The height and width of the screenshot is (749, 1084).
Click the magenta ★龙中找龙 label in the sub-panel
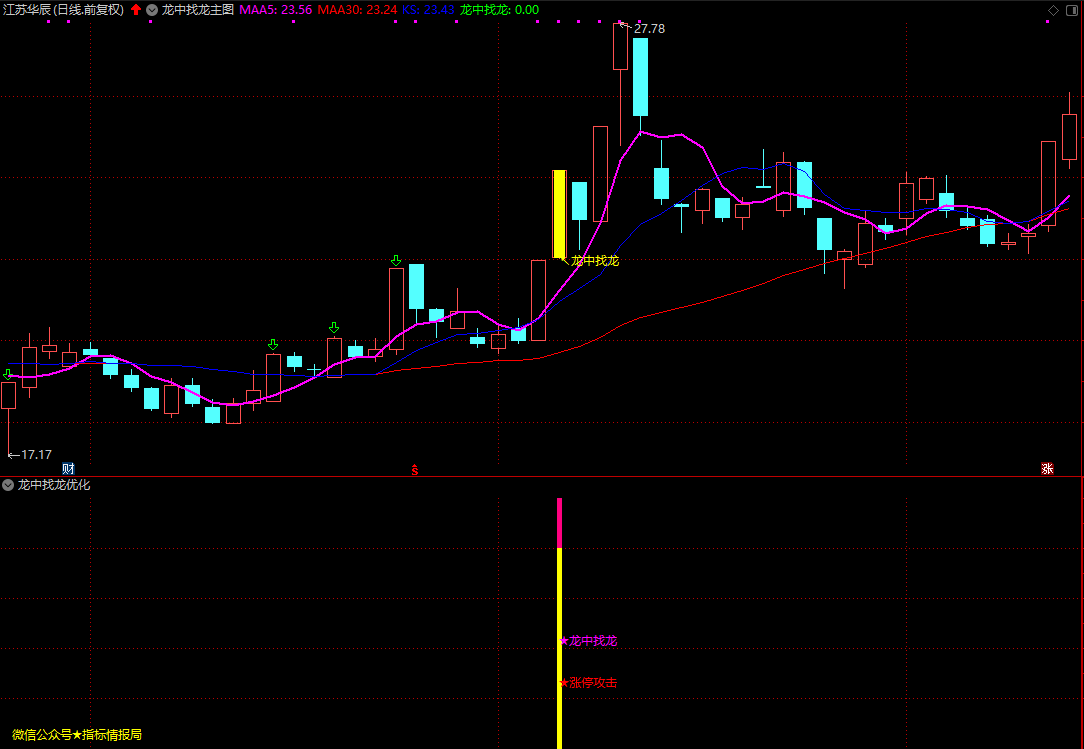588,641
